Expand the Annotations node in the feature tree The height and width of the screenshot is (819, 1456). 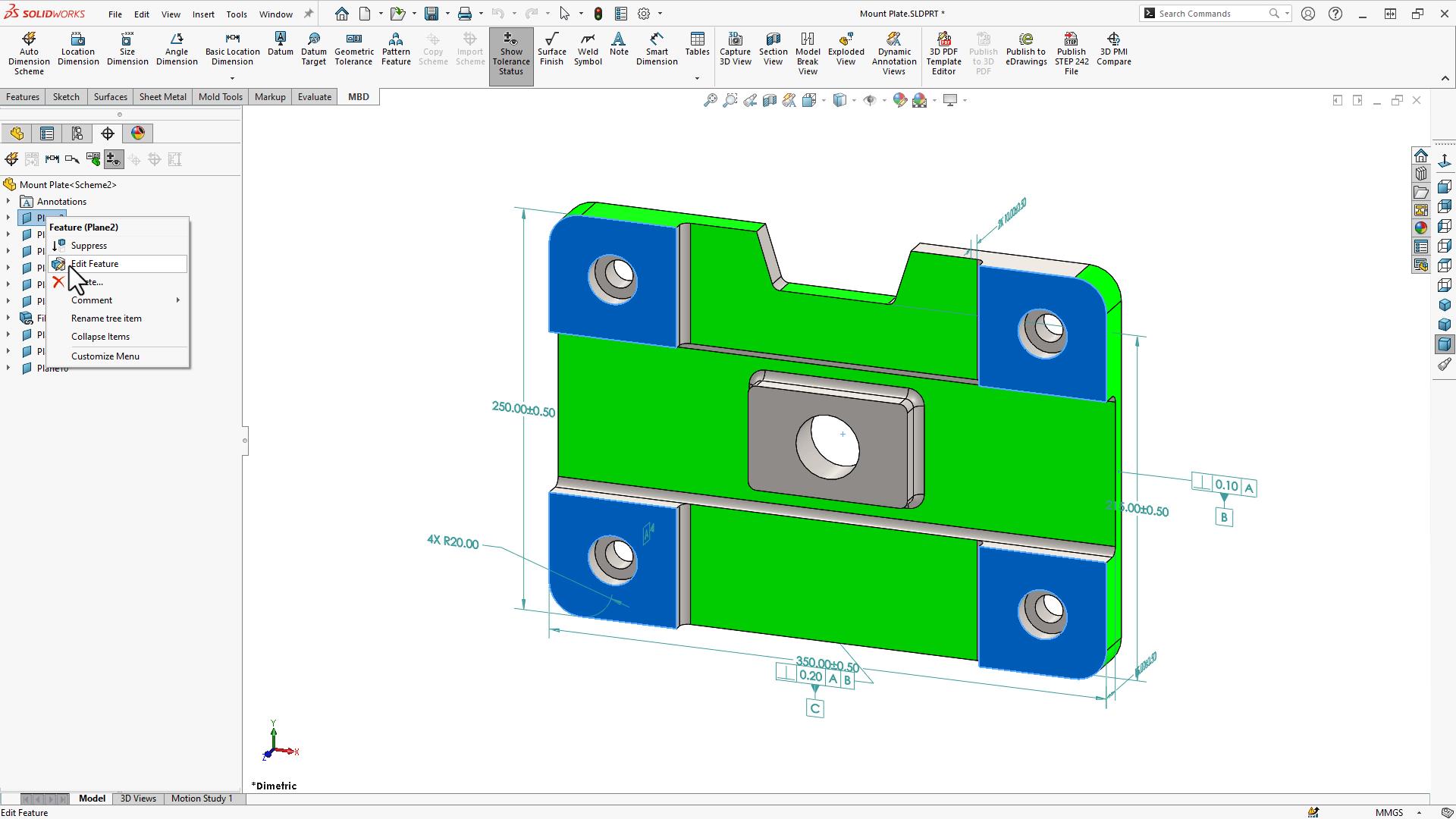tap(7, 201)
